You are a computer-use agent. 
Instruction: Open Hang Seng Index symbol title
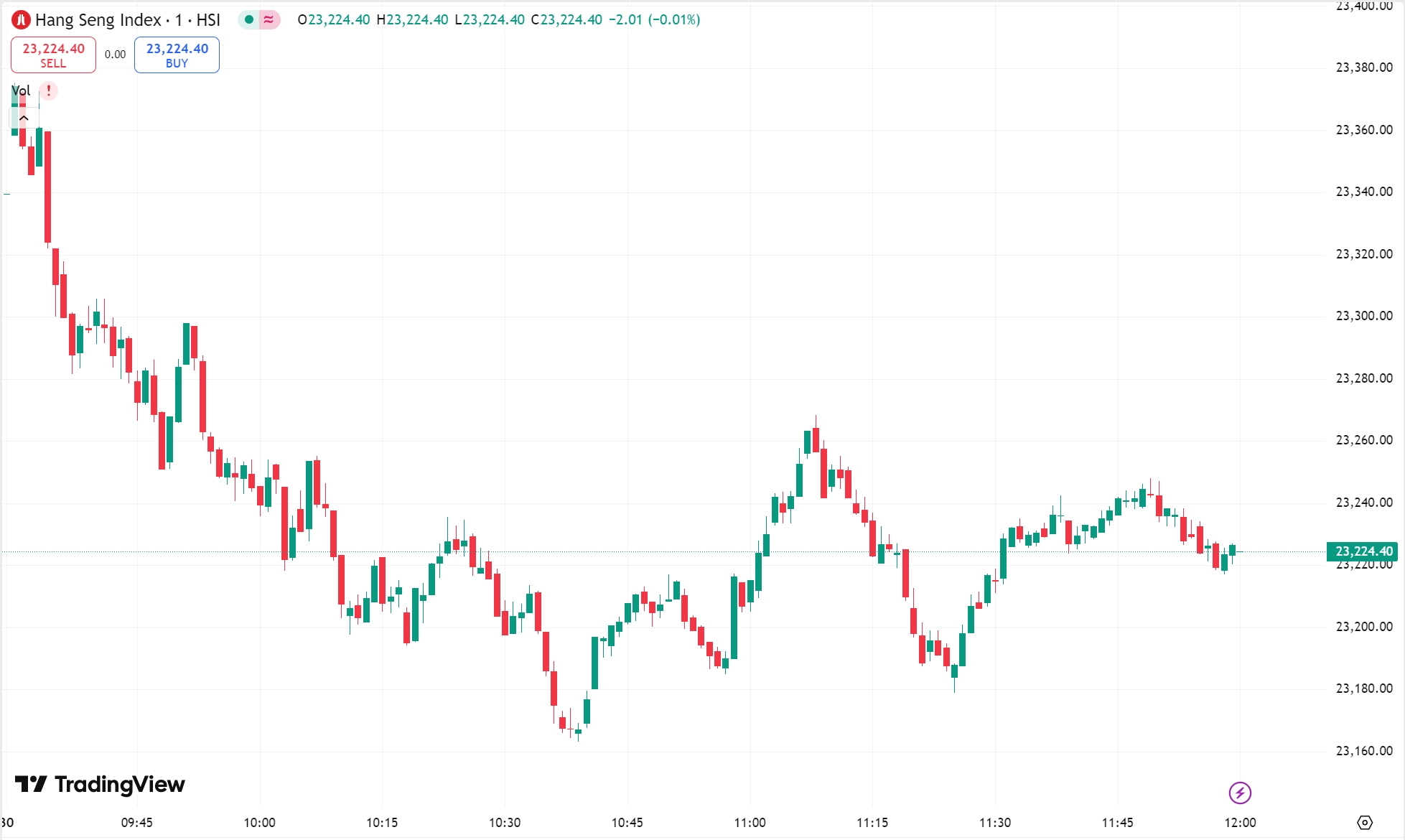click(128, 20)
